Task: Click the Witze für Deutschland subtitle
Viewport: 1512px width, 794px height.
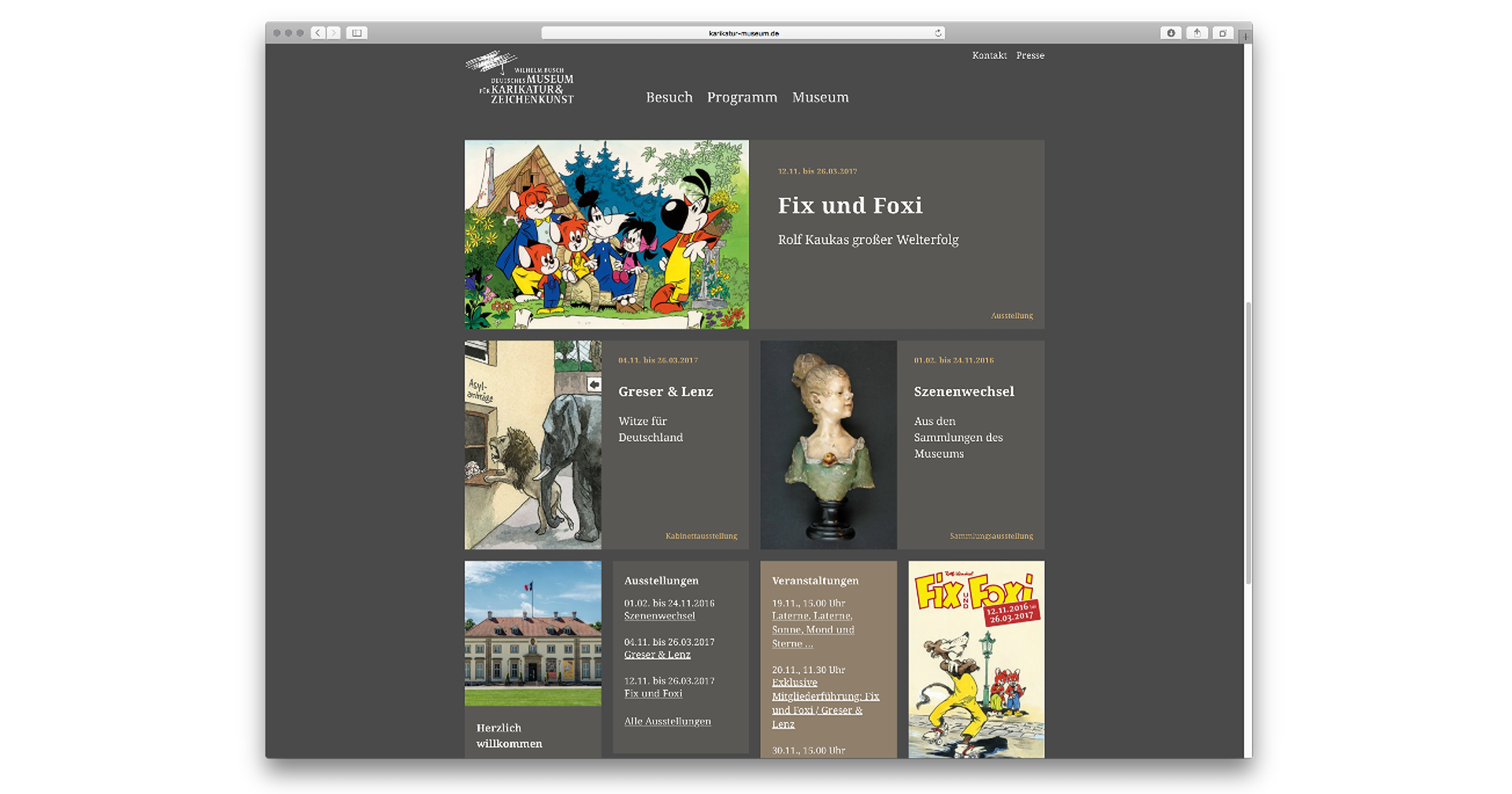Action: click(650, 429)
